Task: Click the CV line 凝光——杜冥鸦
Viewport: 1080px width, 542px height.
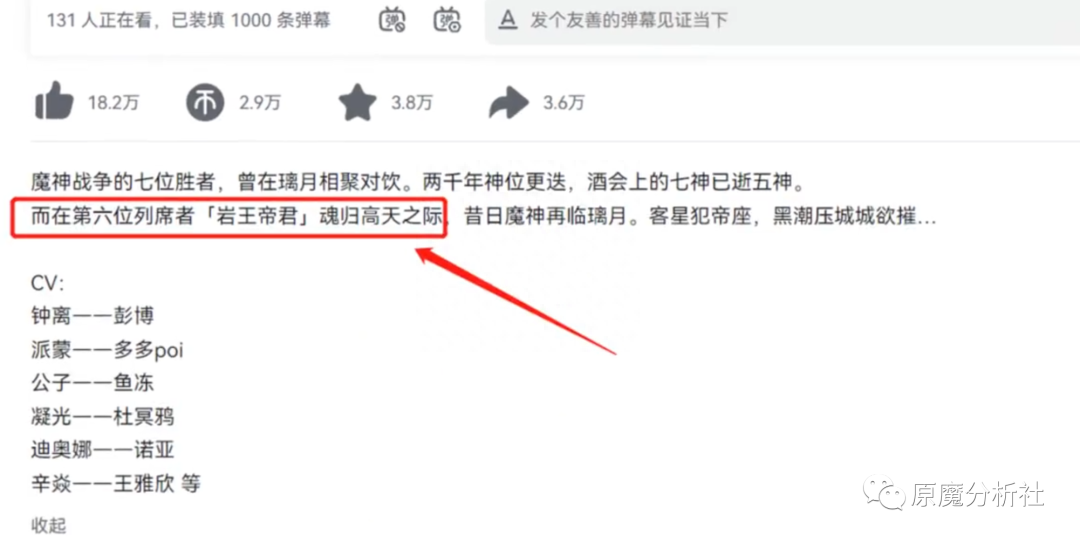Action: coord(103,416)
